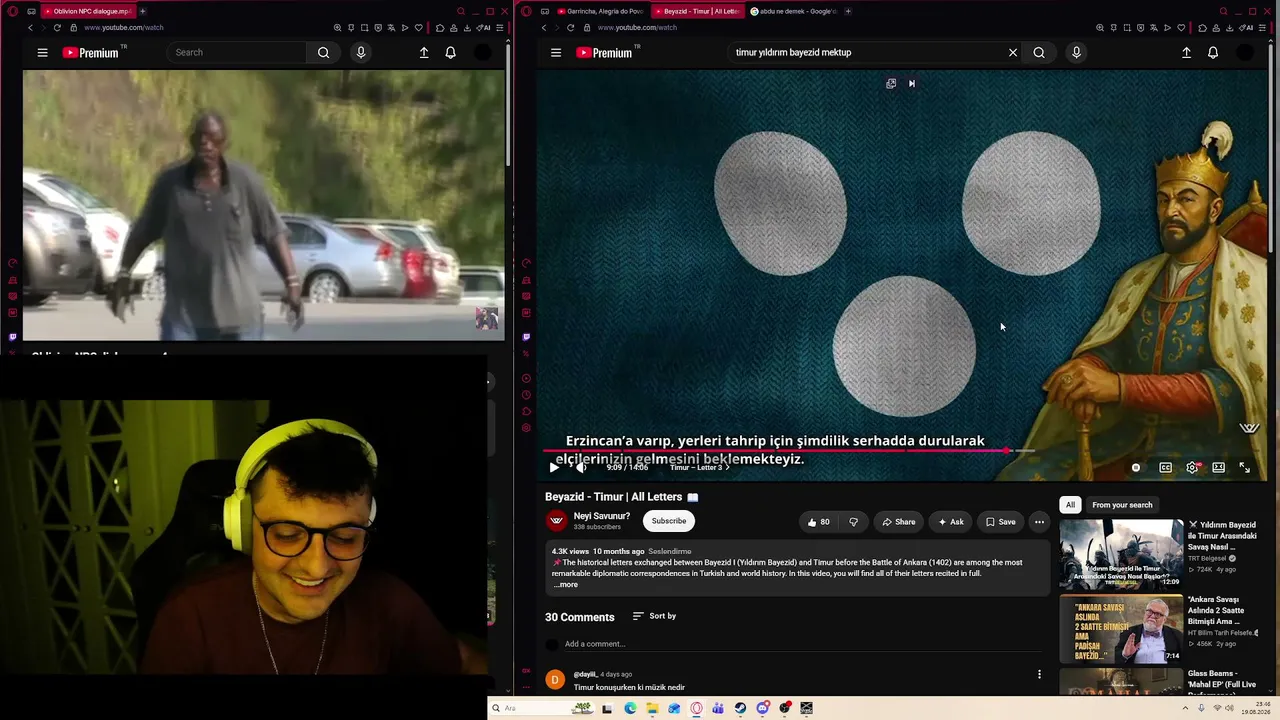Switch to 'Garrincha, Alegria do Povo' tab
1280x720 pixels.
point(601,11)
